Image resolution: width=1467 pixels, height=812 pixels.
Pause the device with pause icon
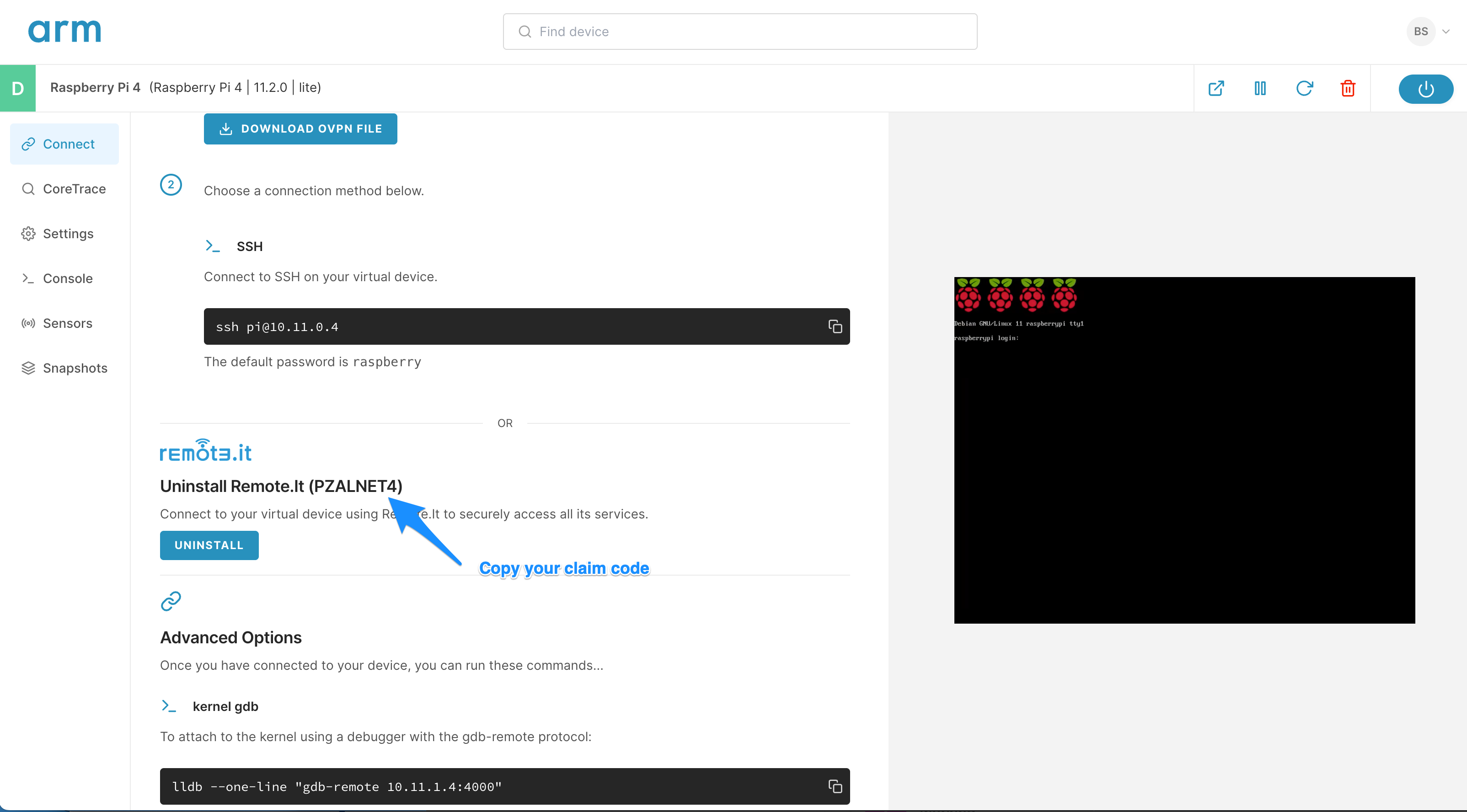click(1260, 88)
